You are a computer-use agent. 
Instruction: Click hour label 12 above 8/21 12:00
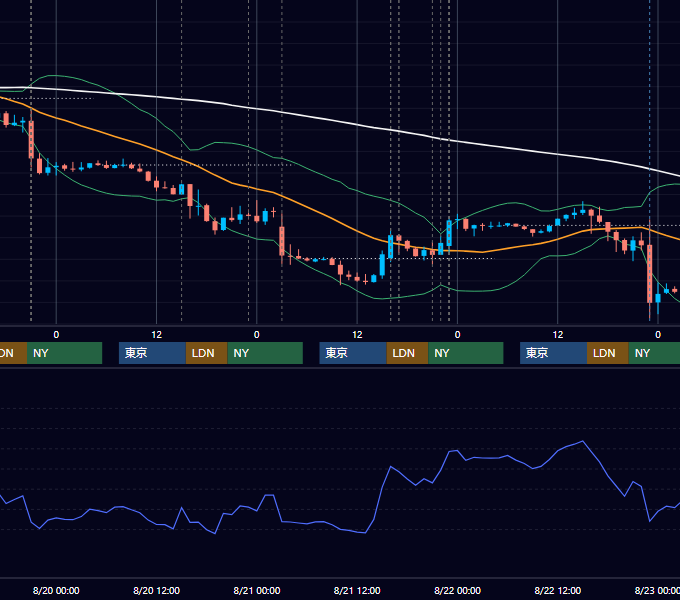click(x=357, y=335)
